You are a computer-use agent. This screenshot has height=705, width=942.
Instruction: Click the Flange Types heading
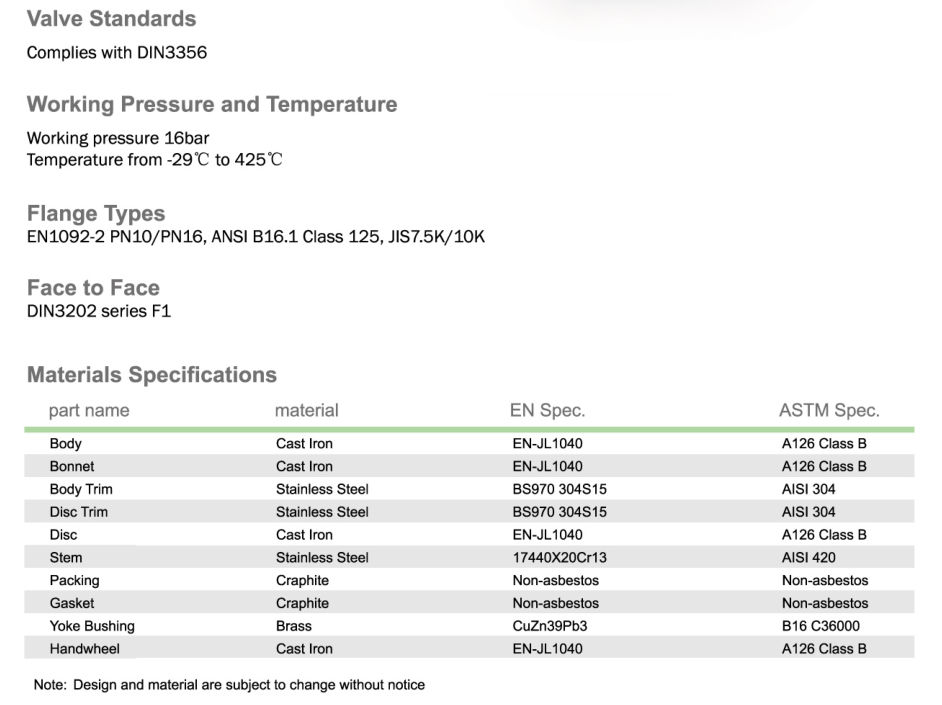96,214
